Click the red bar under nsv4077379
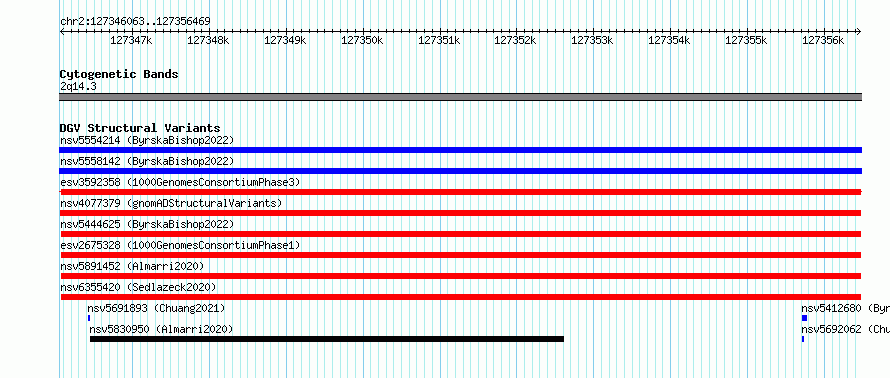Screen dimensions: 890x378 coord(461,213)
